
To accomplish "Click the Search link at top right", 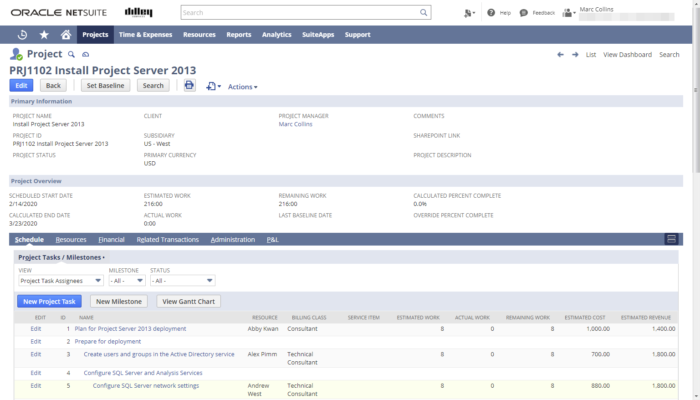I will click(x=669, y=54).
